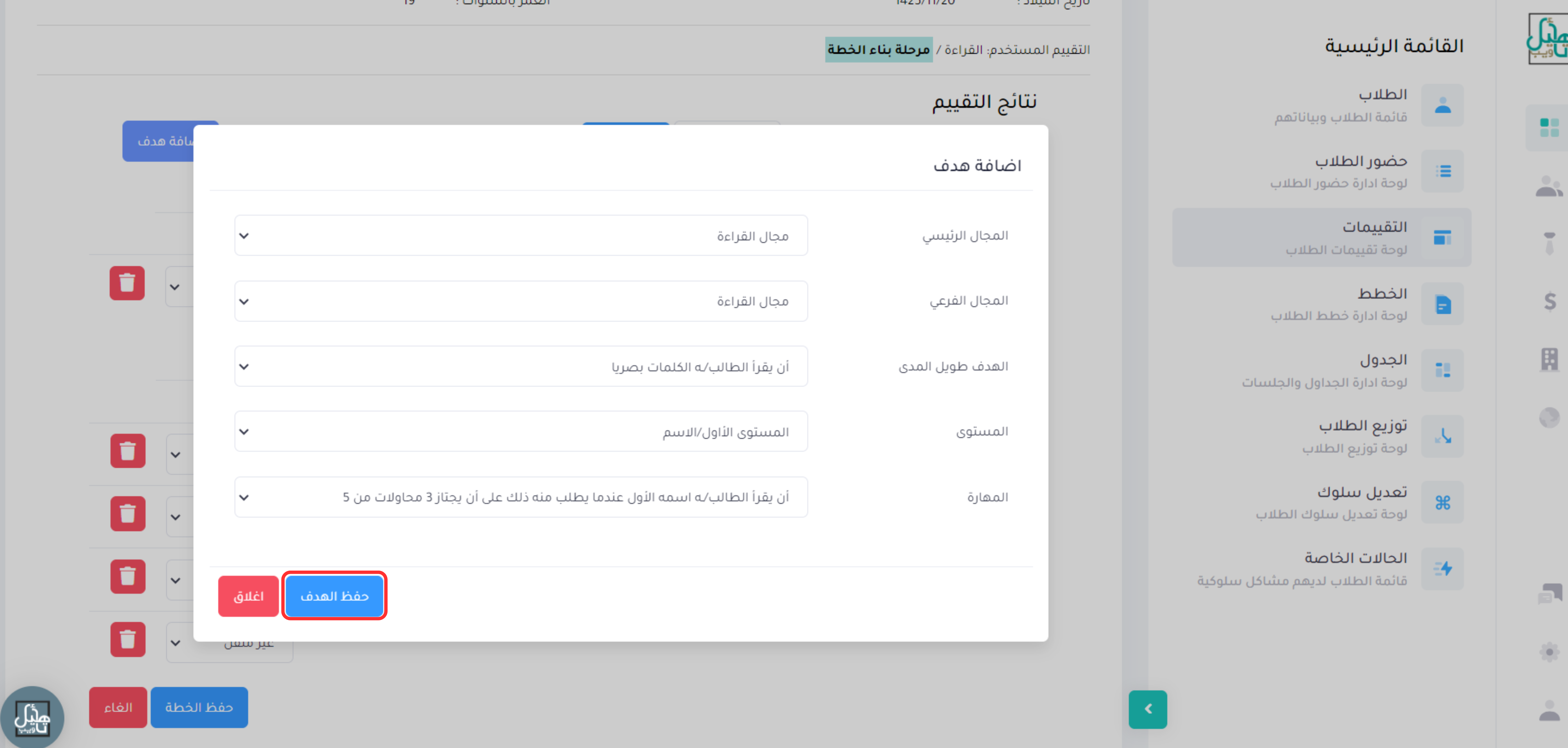Expand the المهارة skill dropdown

[x=521, y=497]
